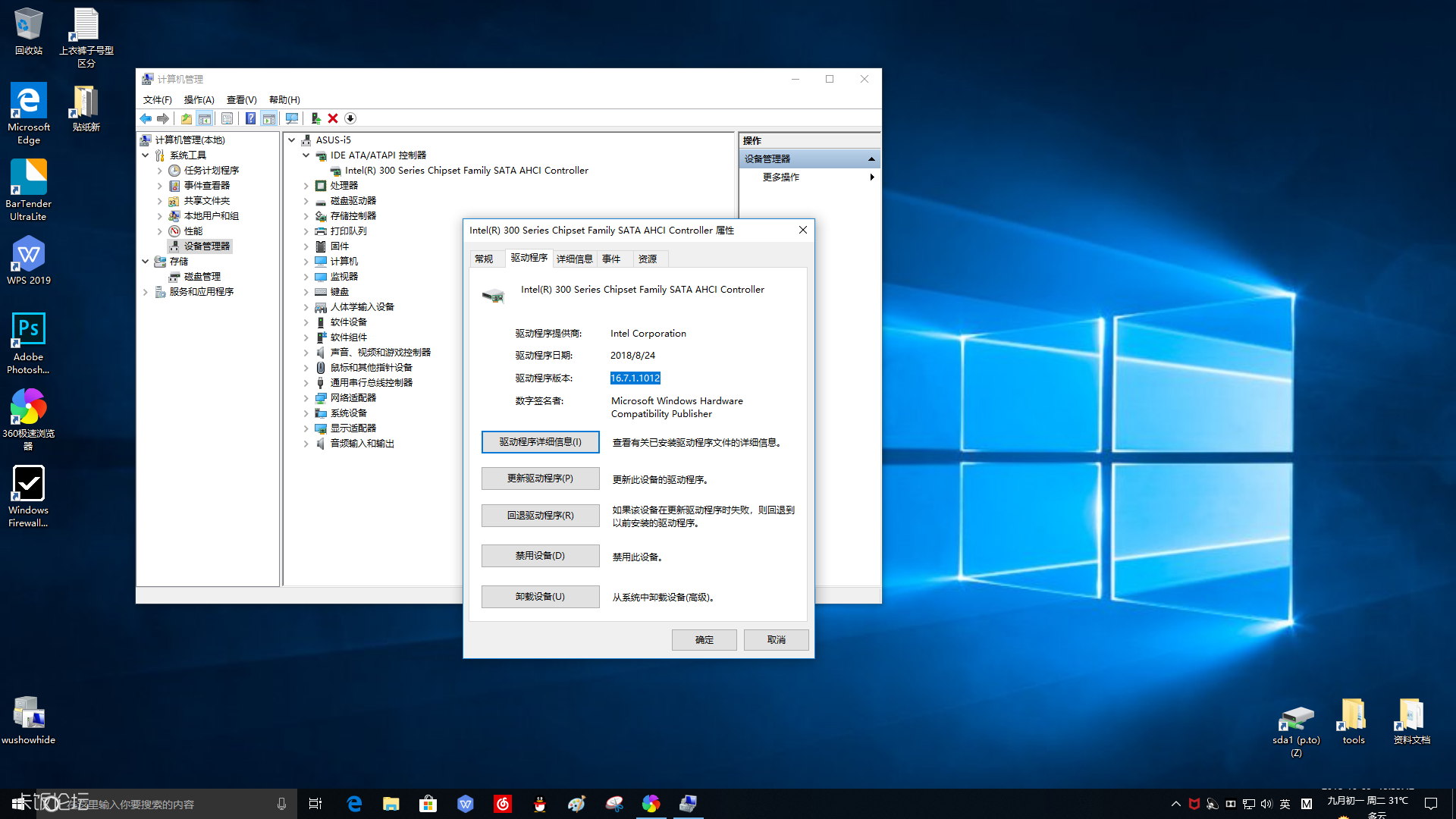Image resolution: width=1456 pixels, height=819 pixels.
Task: Collapse IDE ATA/ATAPI 控制器 category
Action: (306, 155)
